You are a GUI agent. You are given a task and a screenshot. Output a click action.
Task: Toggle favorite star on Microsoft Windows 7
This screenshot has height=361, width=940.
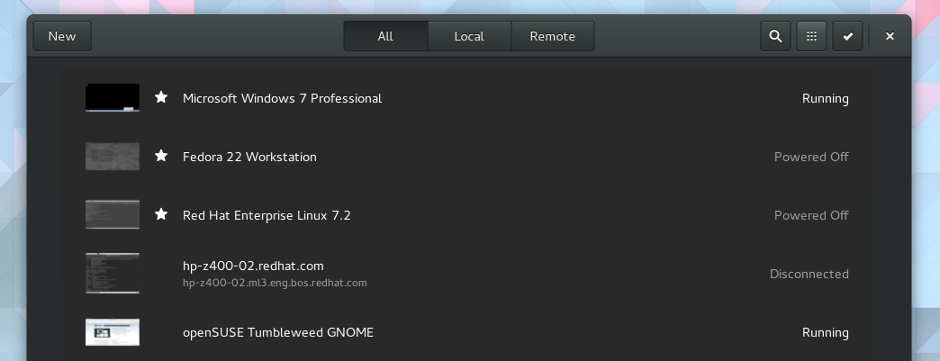click(x=161, y=97)
